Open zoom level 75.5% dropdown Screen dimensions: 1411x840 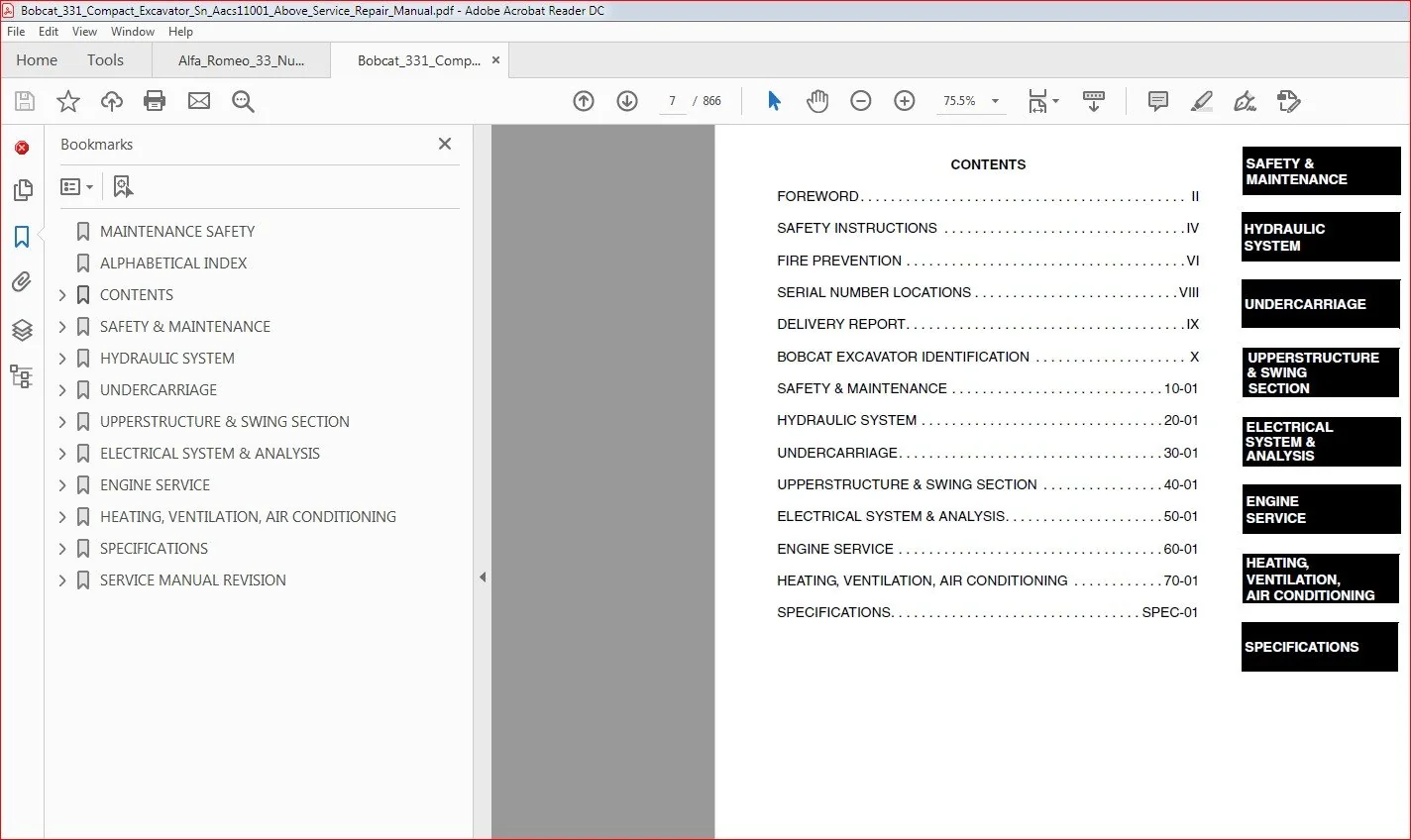pos(995,101)
